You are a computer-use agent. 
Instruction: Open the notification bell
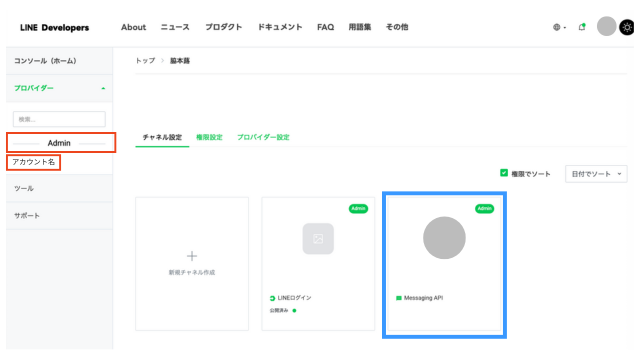pos(582,27)
